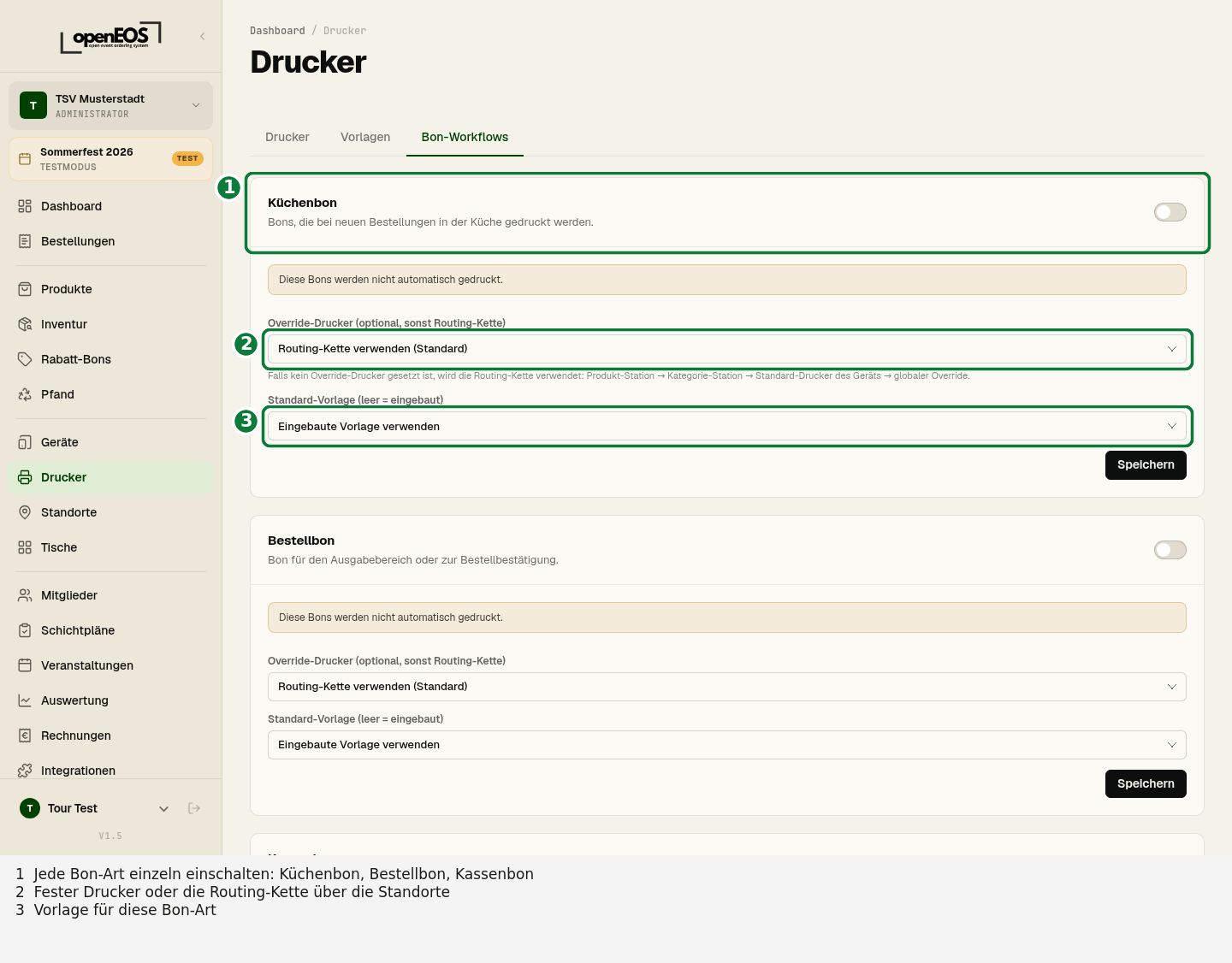Switch to the Vorlagen tab
The image size is (1232, 963).
point(365,137)
